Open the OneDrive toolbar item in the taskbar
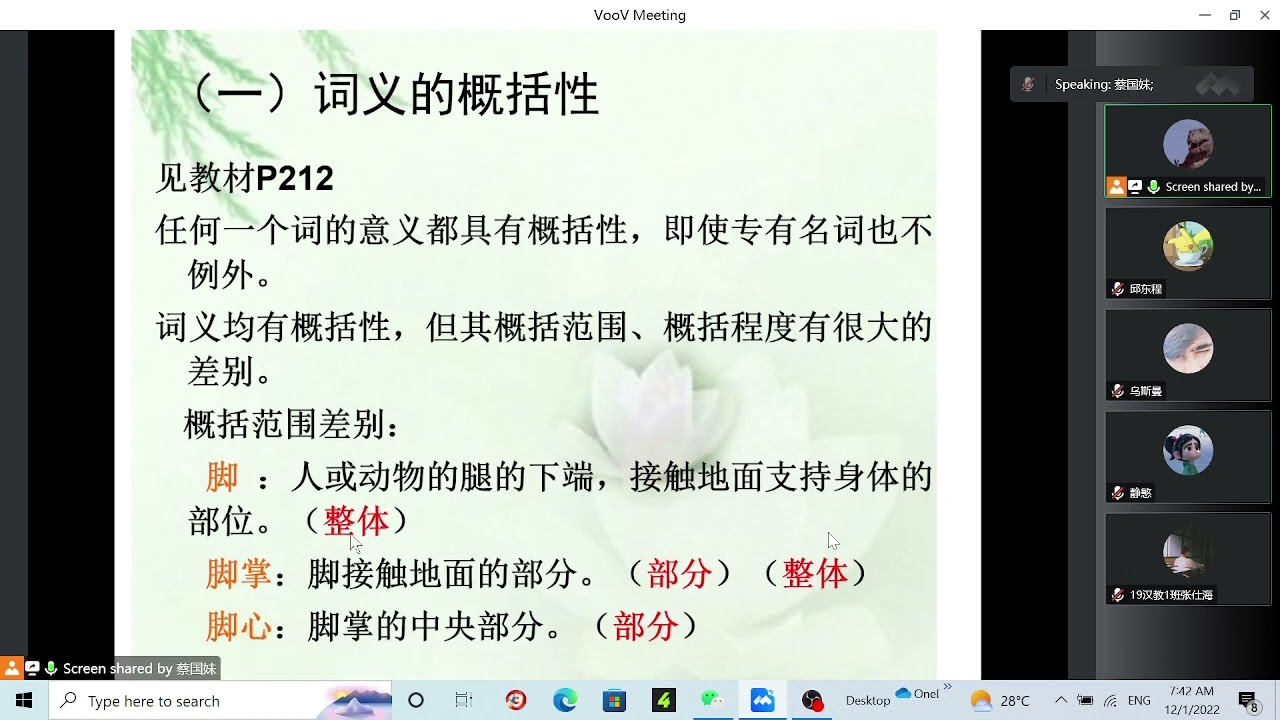Screen dimensions: 1280x720 (917, 694)
